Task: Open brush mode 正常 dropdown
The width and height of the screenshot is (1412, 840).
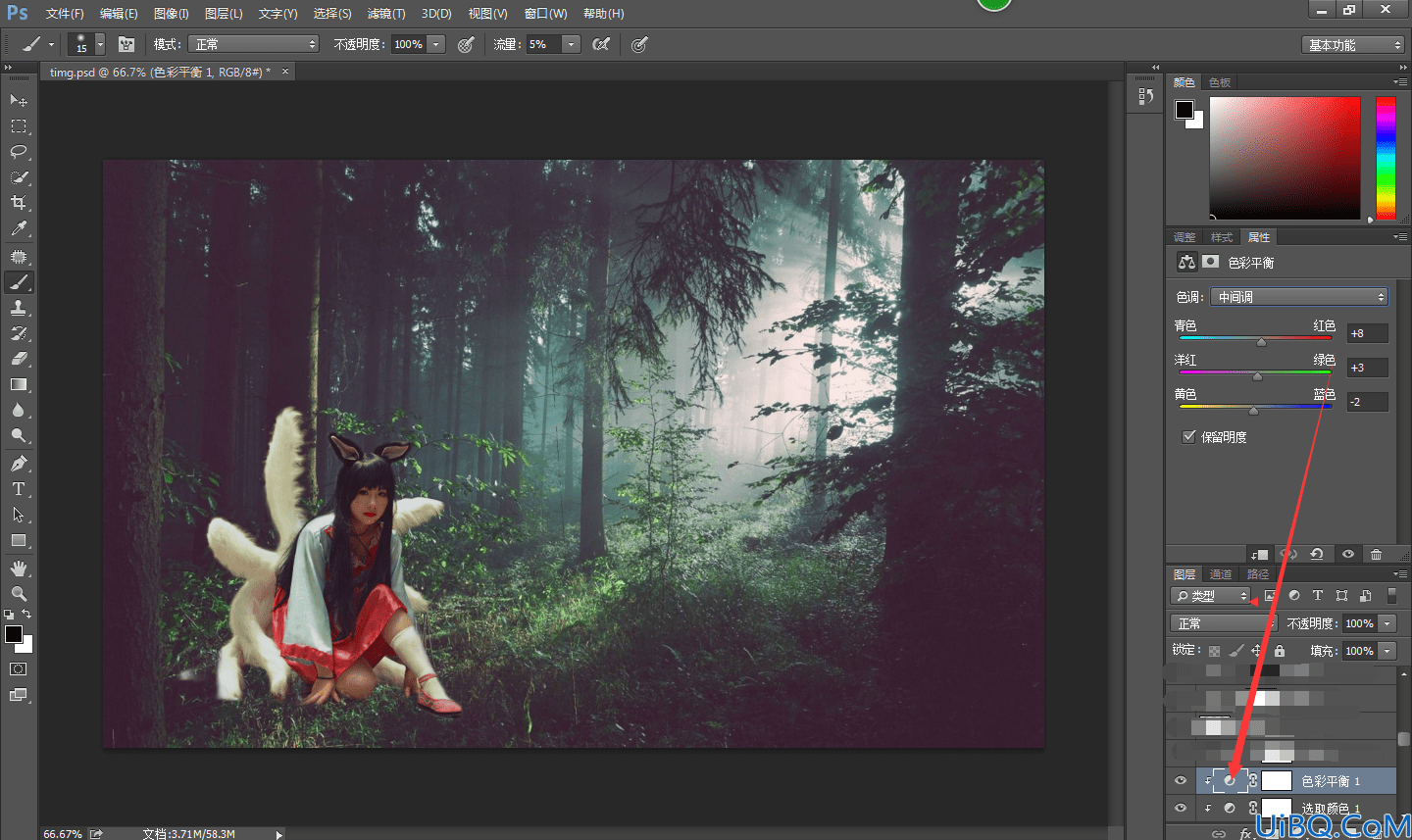Action: pyautogui.click(x=254, y=44)
